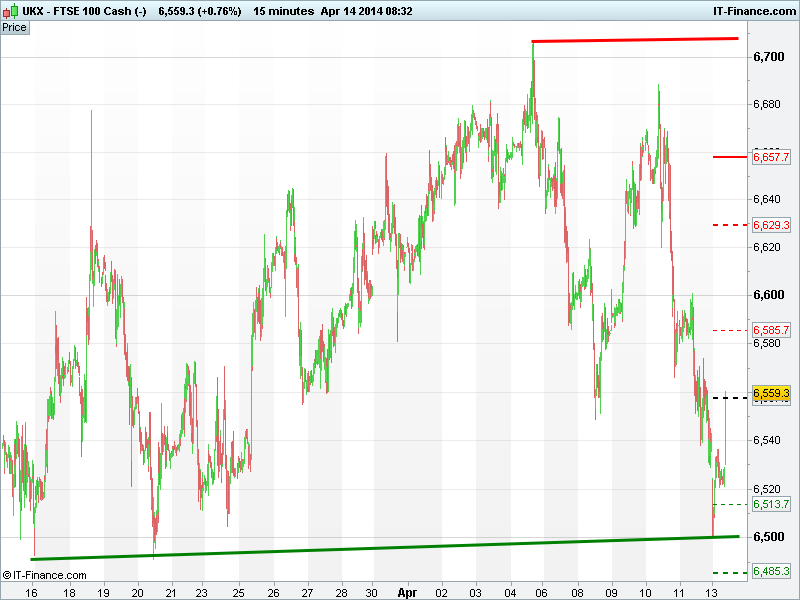Select the green 6,485.3 support level label
The image size is (800, 600).
tap(771, 572)
